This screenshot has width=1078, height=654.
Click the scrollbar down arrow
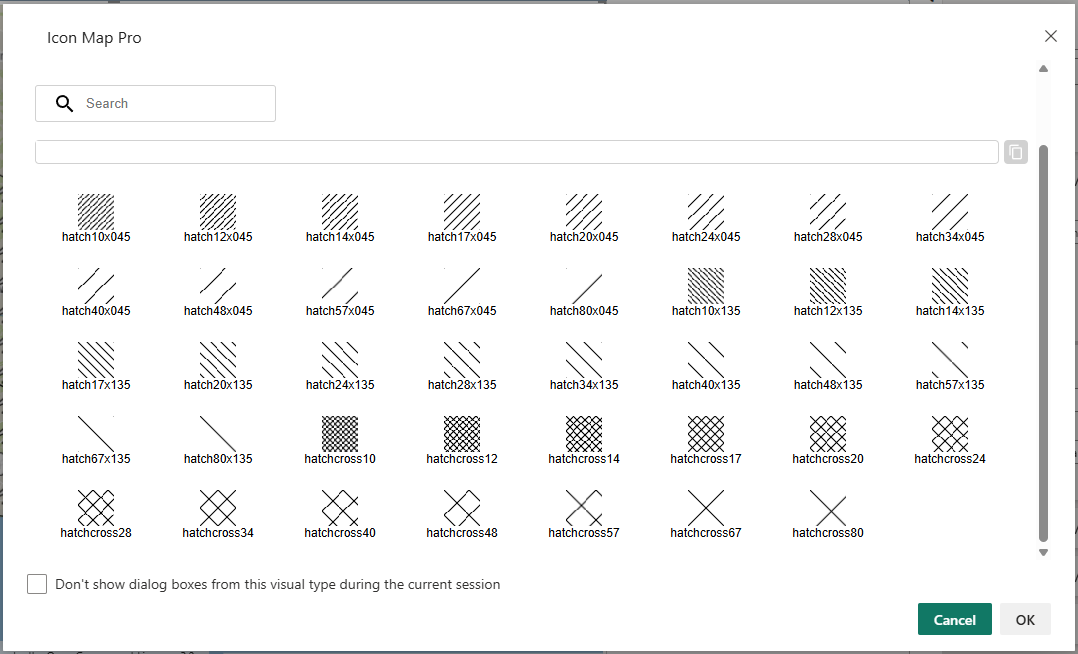[x=1043, y=552]
